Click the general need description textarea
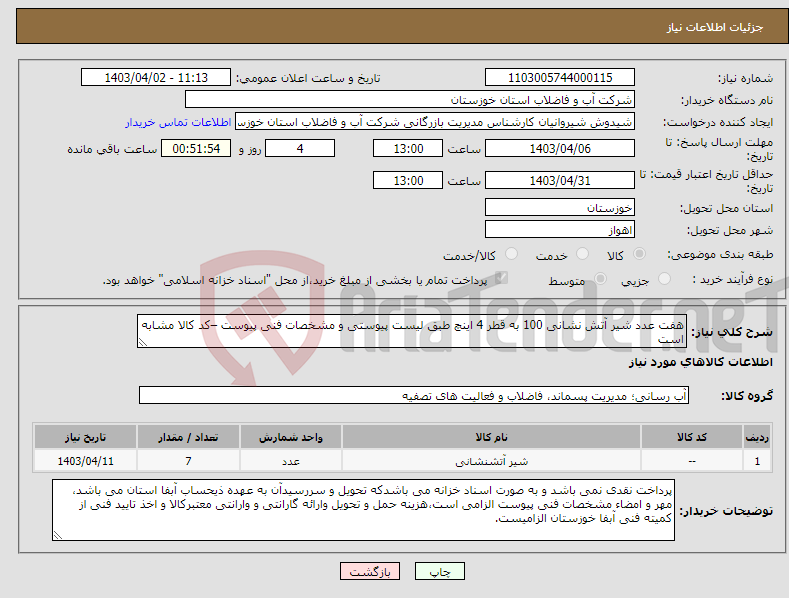789x598 pixels. (x=412, y=331)
